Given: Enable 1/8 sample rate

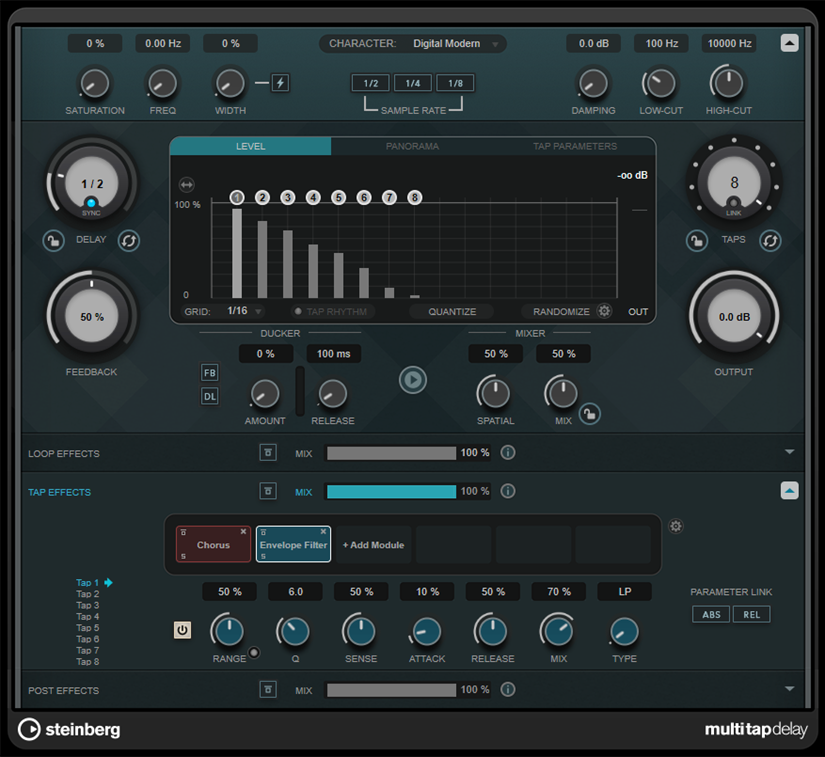Looking at the screenshot, I should click(456, 83).
